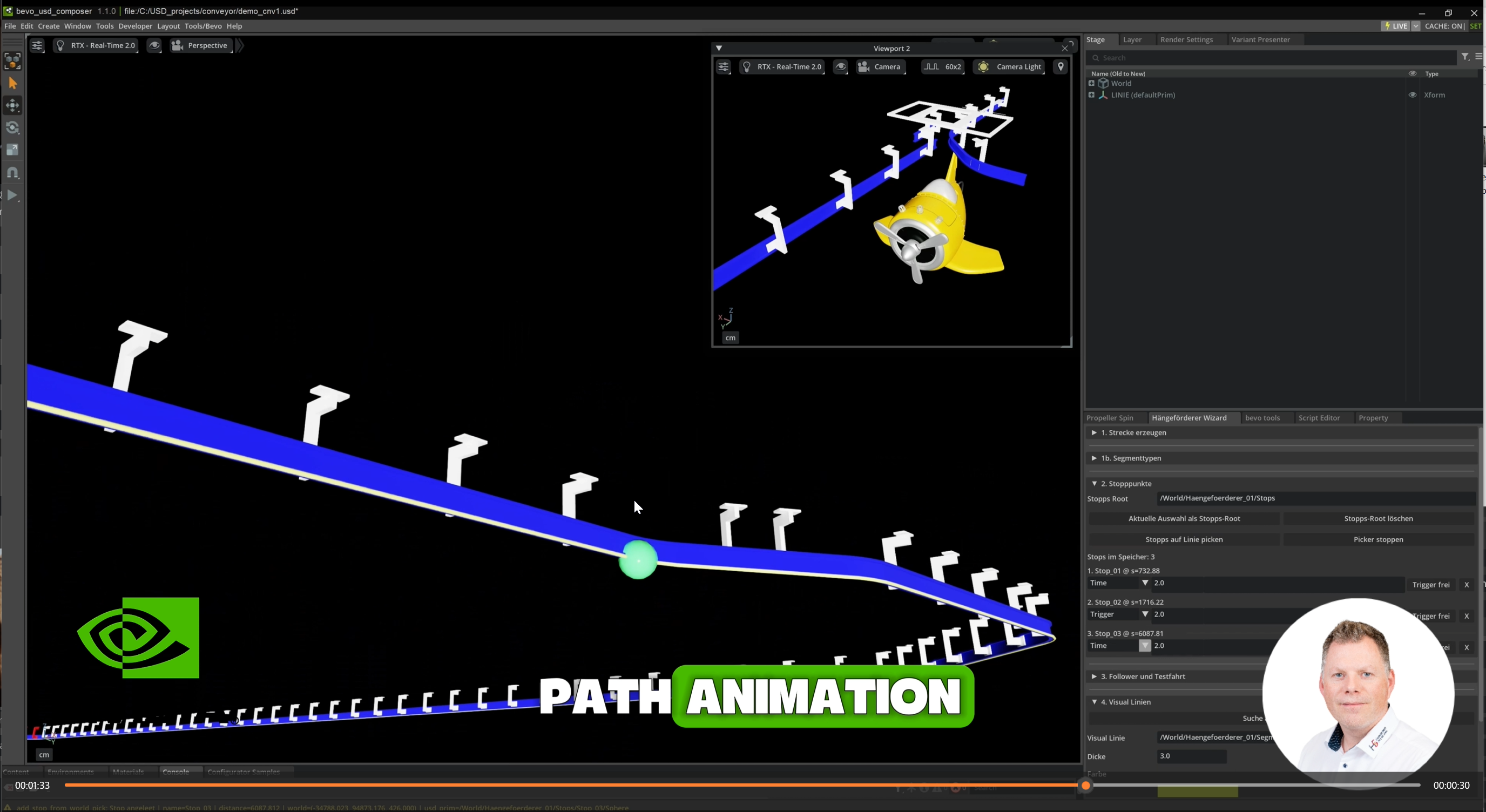Activate the Move tool
Image resolution: width=1486 pixels, height=812 pixels.
point(12,105)
